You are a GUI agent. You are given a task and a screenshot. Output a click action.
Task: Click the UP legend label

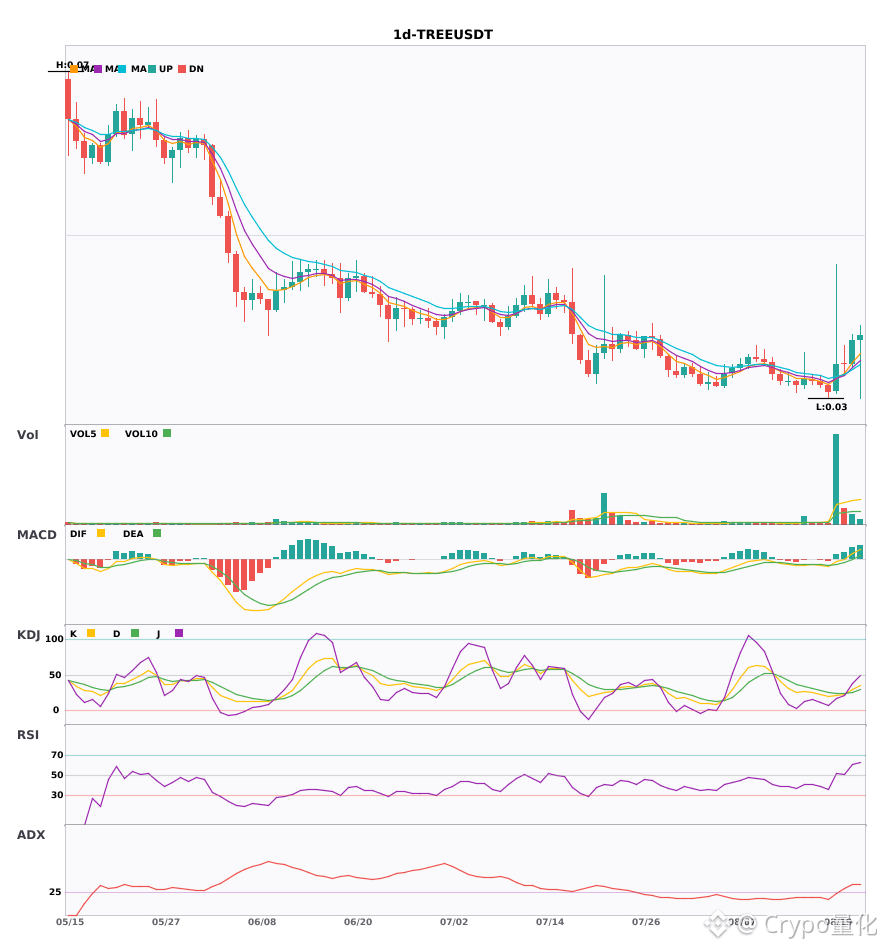tap(166, 69)
